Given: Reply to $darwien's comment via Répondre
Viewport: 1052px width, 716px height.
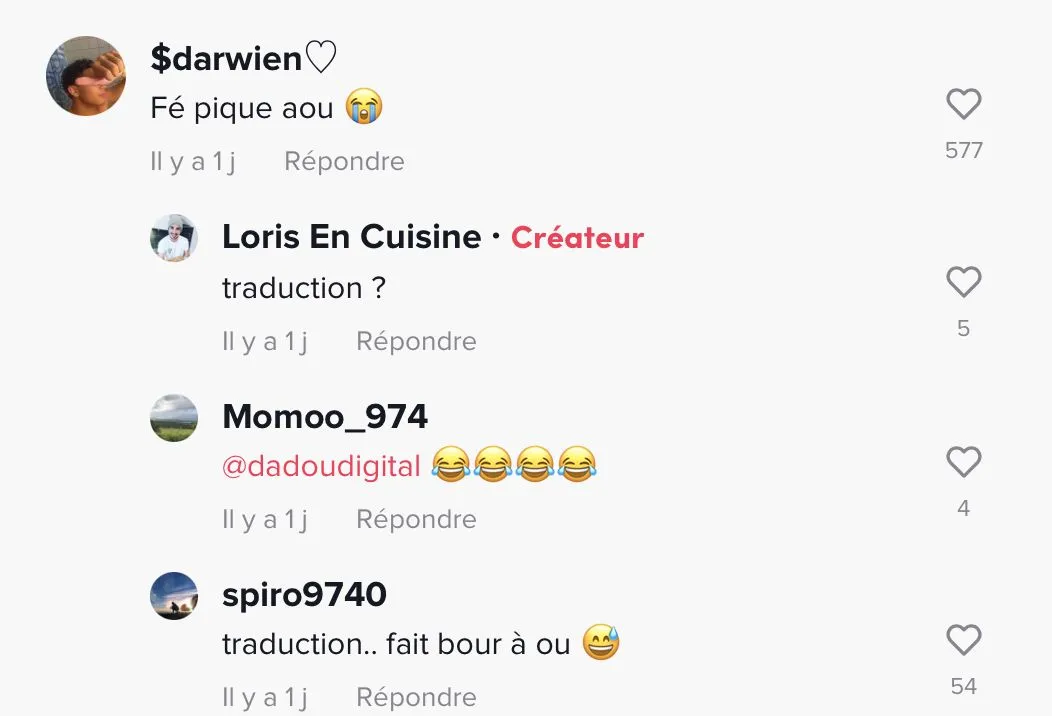Looking at the screenshot, I should click(344, 161).
